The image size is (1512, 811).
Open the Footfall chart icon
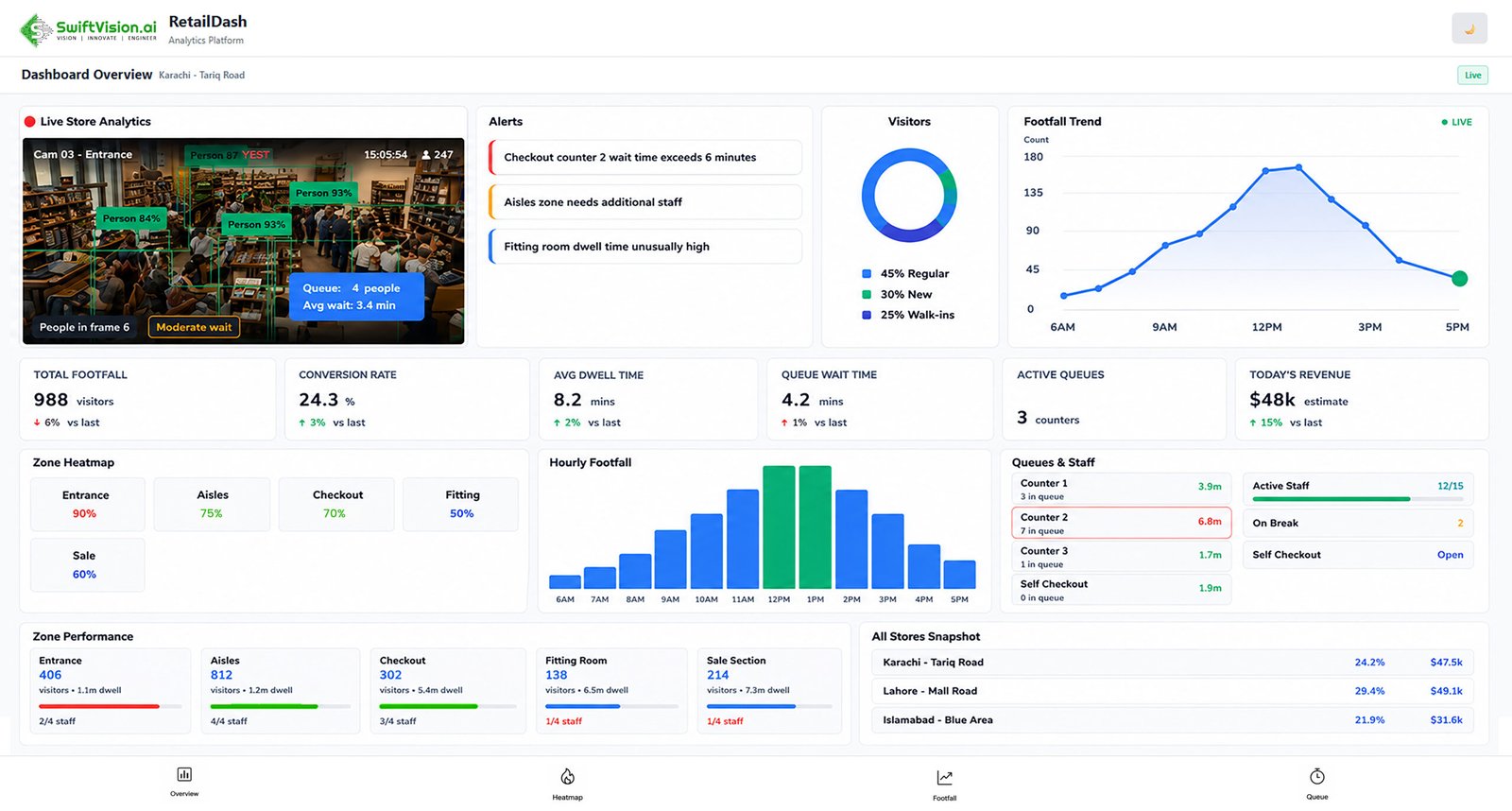pos(944,778)
